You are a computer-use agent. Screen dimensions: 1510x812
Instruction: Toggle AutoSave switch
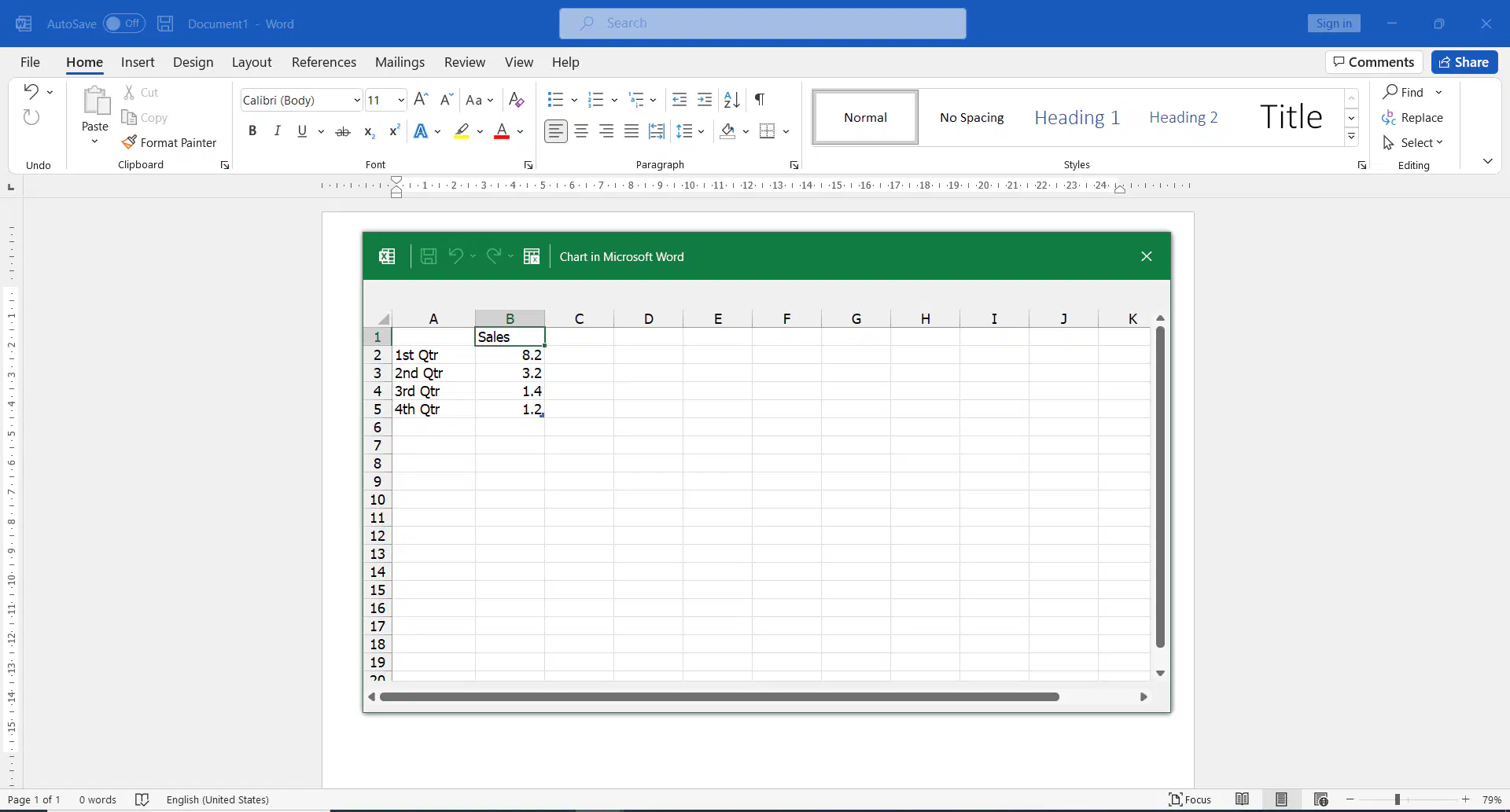[x=124, y=24]
